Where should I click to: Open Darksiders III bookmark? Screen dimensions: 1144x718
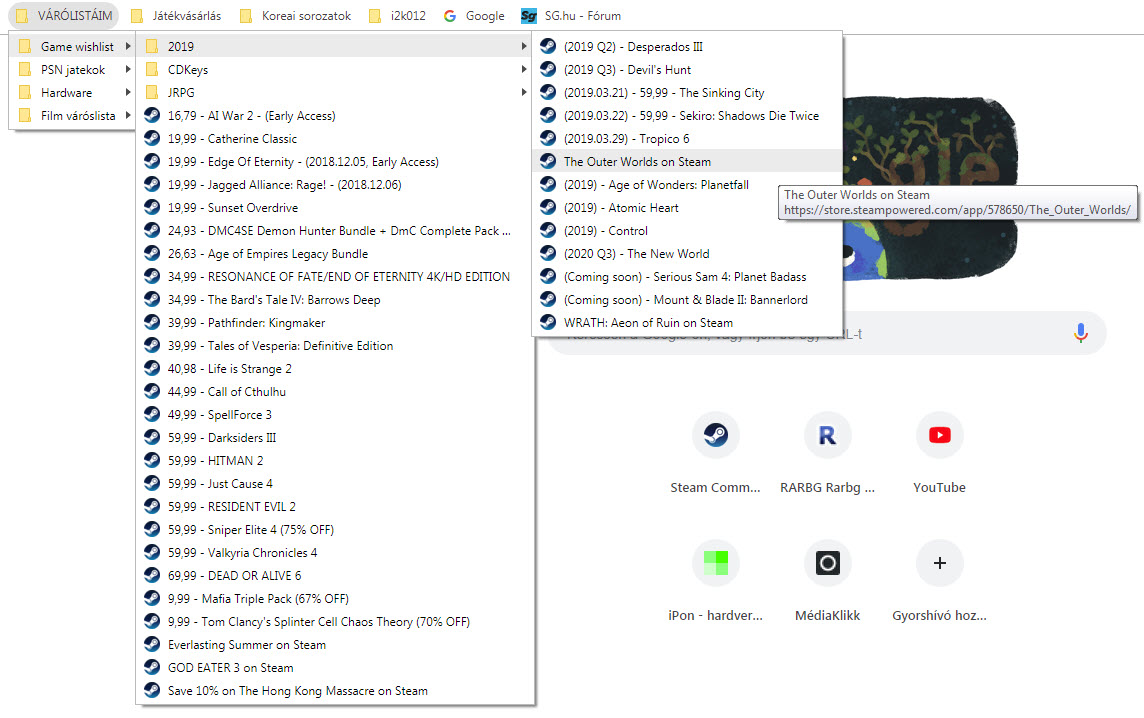pos(336,438)
